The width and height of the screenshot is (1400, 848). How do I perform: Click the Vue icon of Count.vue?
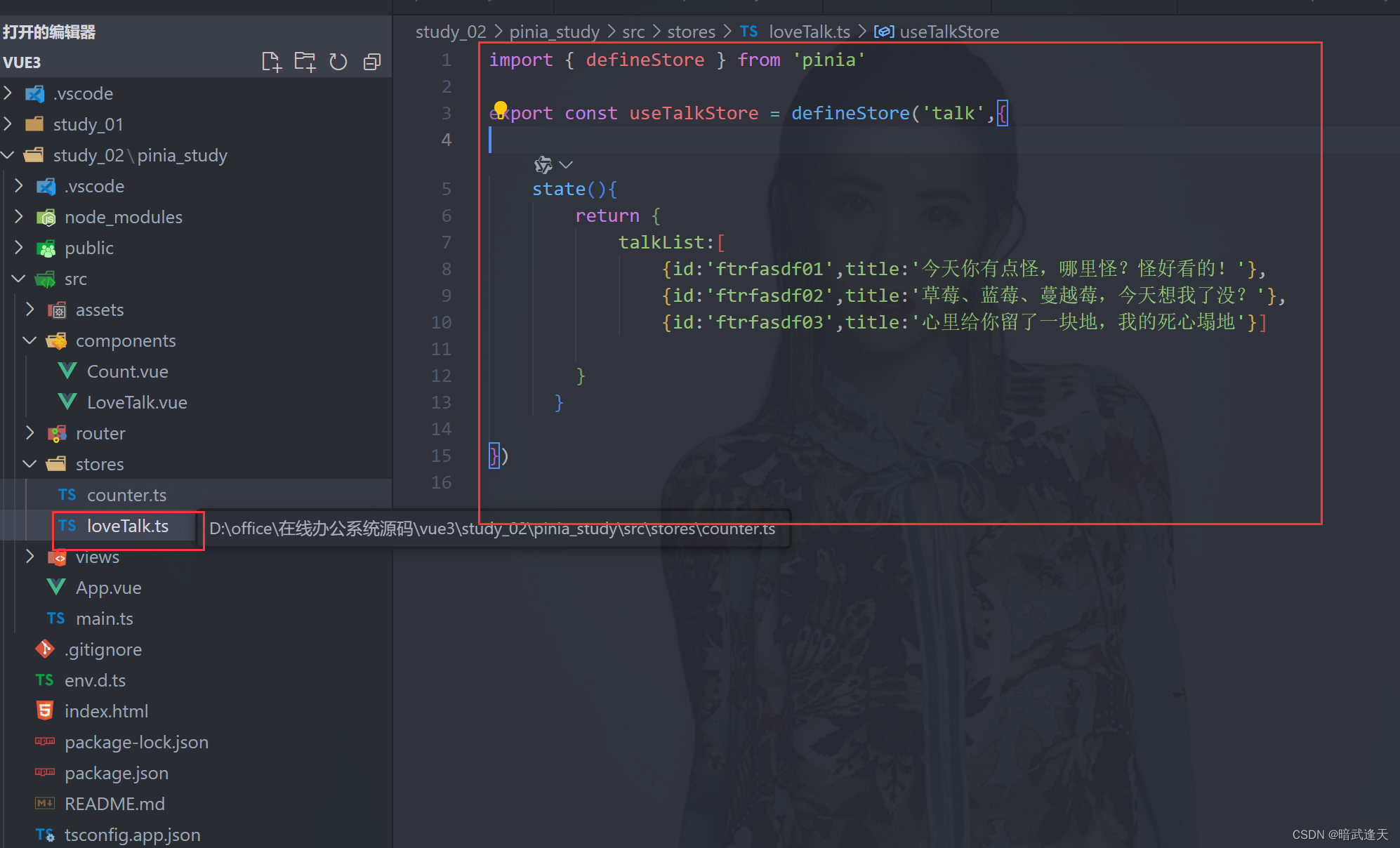click(x=67, y=371)
